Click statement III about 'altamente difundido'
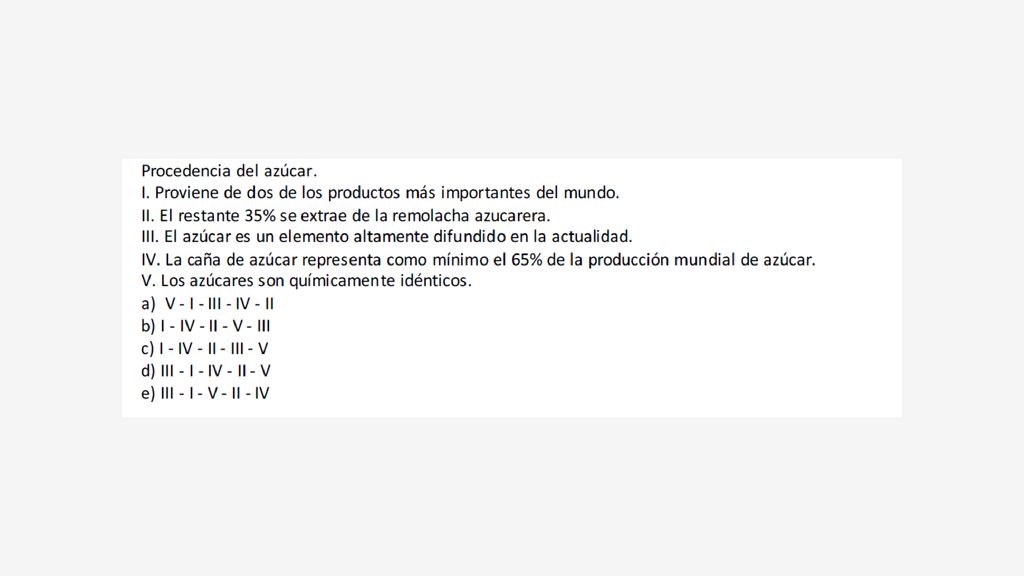The width and height of the screenshot is (1024, 576). tap(387, 236)
